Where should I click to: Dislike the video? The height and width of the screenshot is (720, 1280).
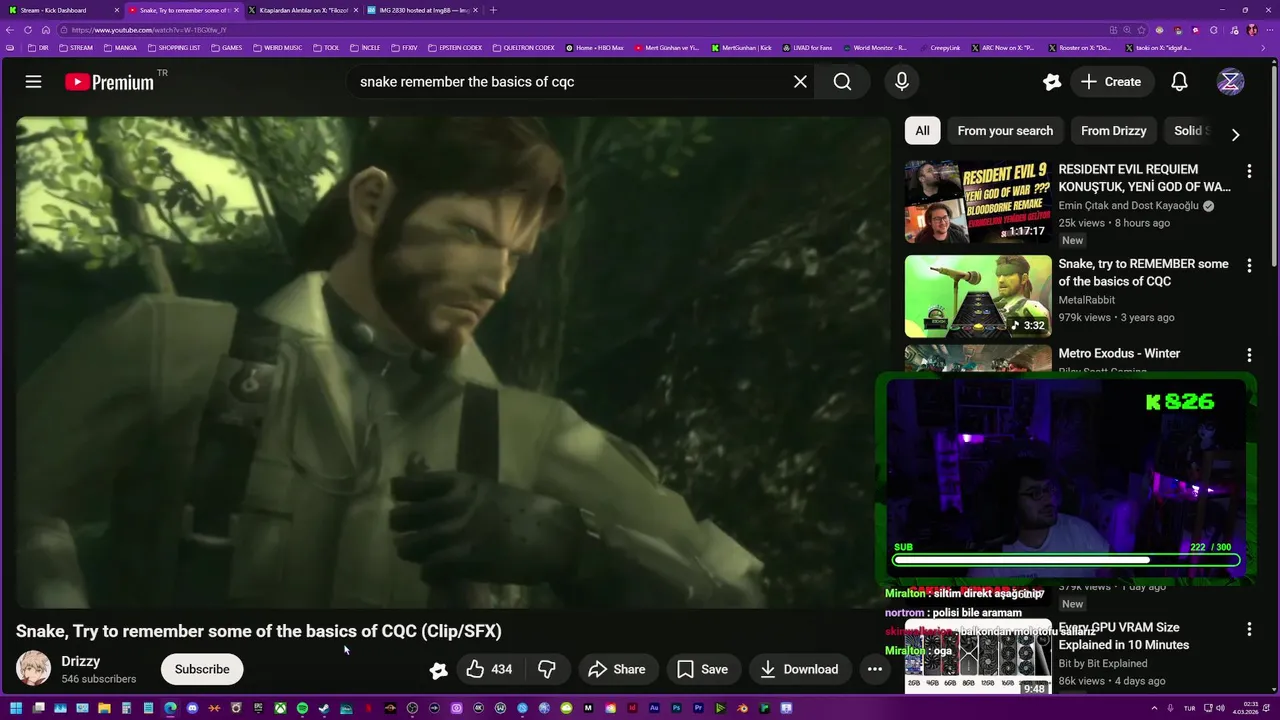click(x=546, y=669)
